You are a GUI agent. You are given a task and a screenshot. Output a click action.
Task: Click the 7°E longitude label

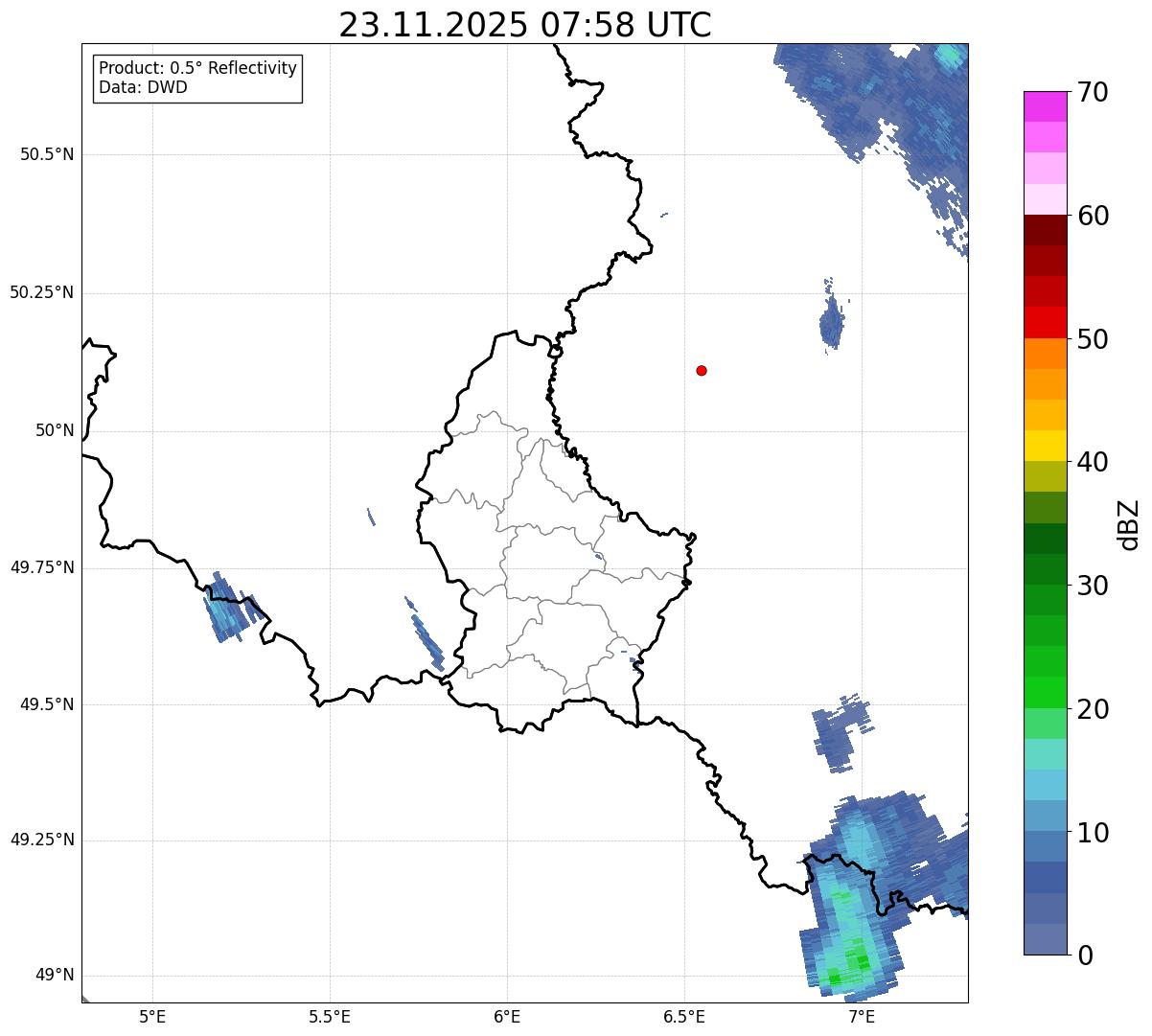click(862, 1016)
